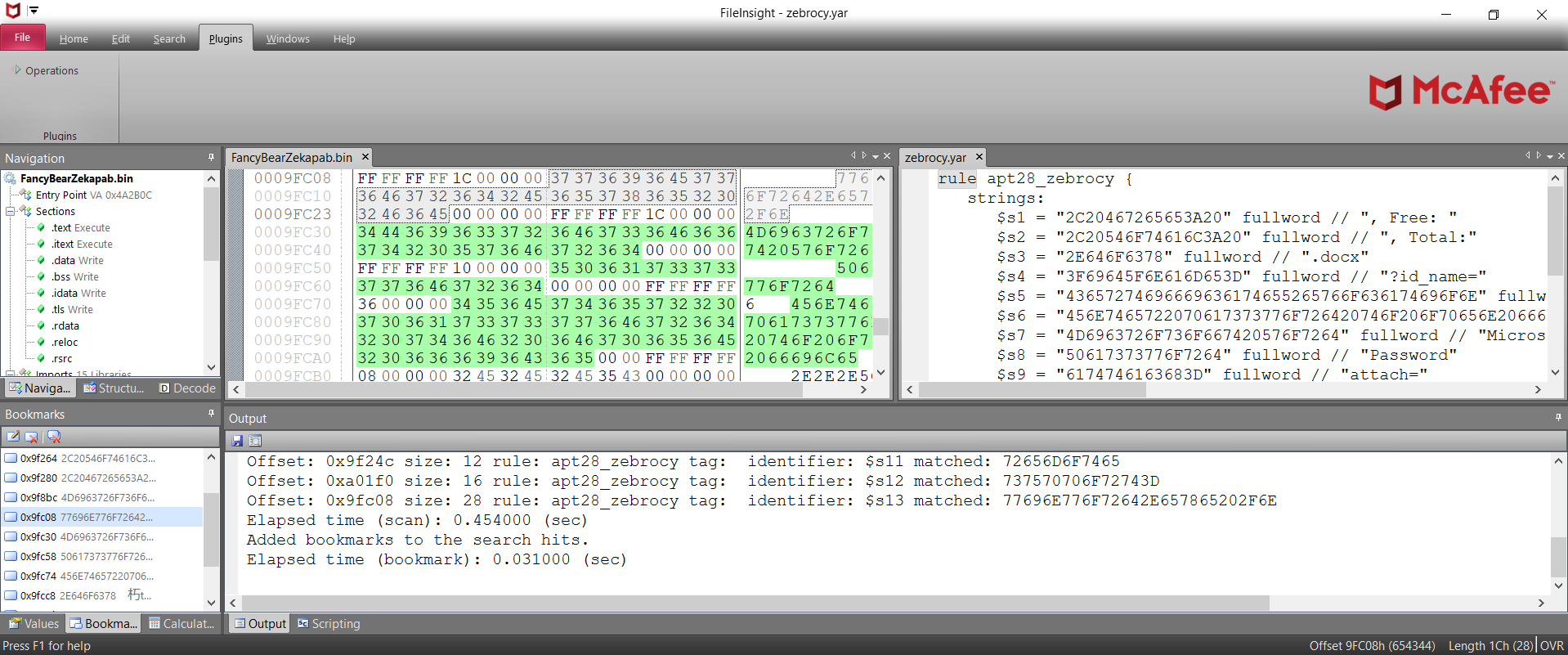
Task: Select the Entry Point VA 0x4A2B0C node
Action: pyautogui.click(x=93, y=195)
